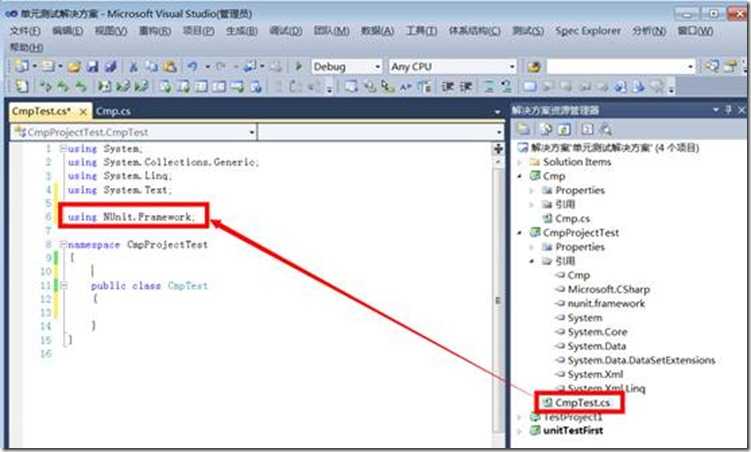Open the 帮助(H) menu
Viewport: 751px width, 452px height.
(26, 47)
